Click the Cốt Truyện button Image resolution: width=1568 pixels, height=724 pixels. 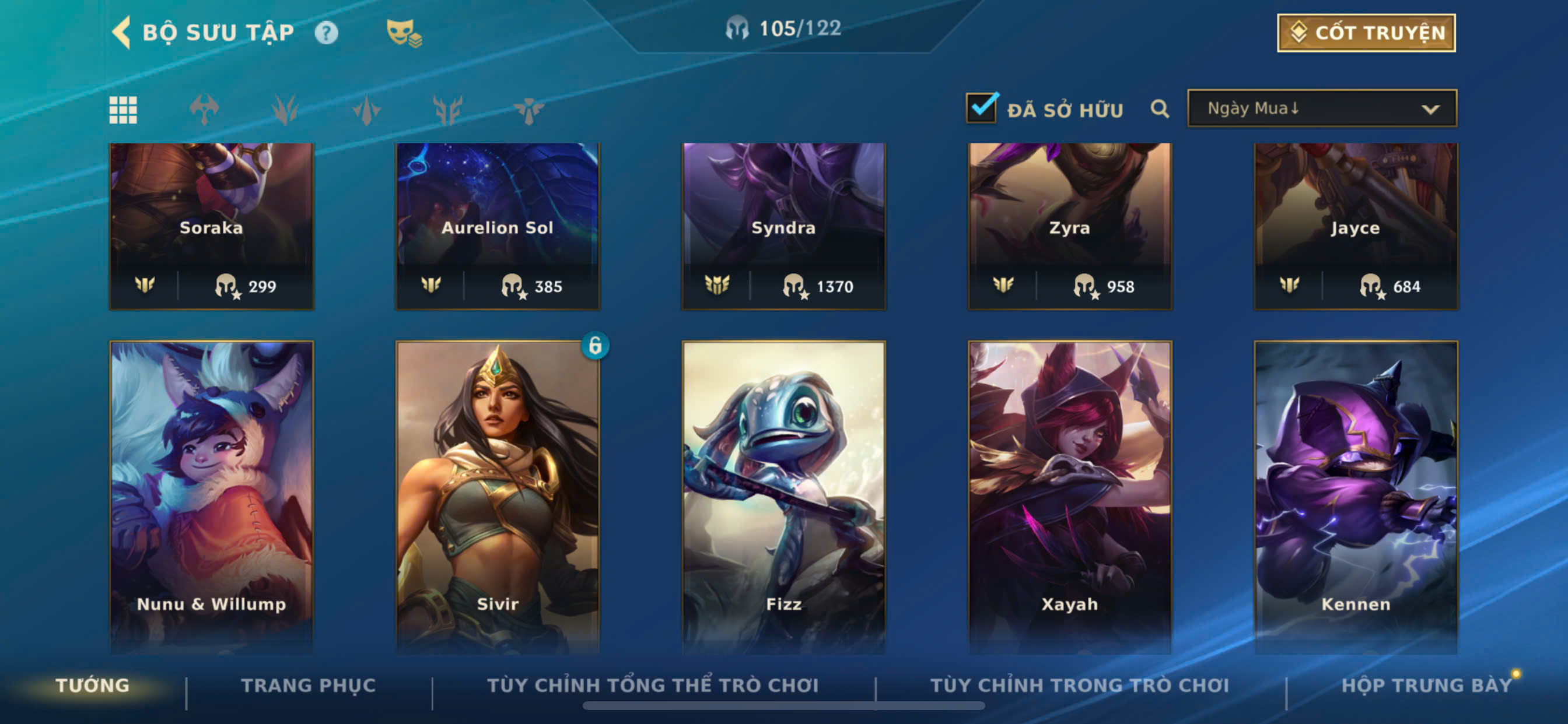1366,33
